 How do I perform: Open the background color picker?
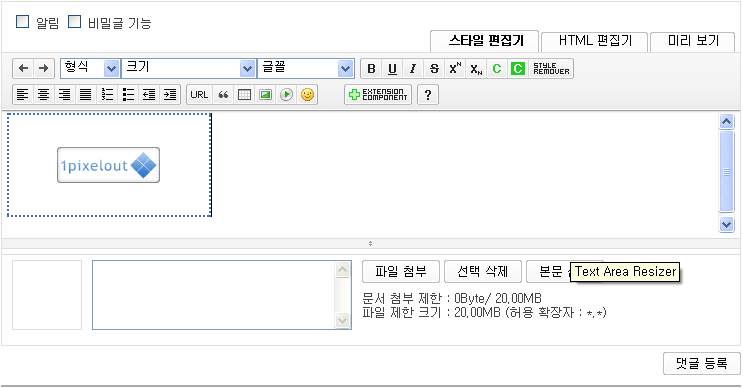click(x=517, y=69)
